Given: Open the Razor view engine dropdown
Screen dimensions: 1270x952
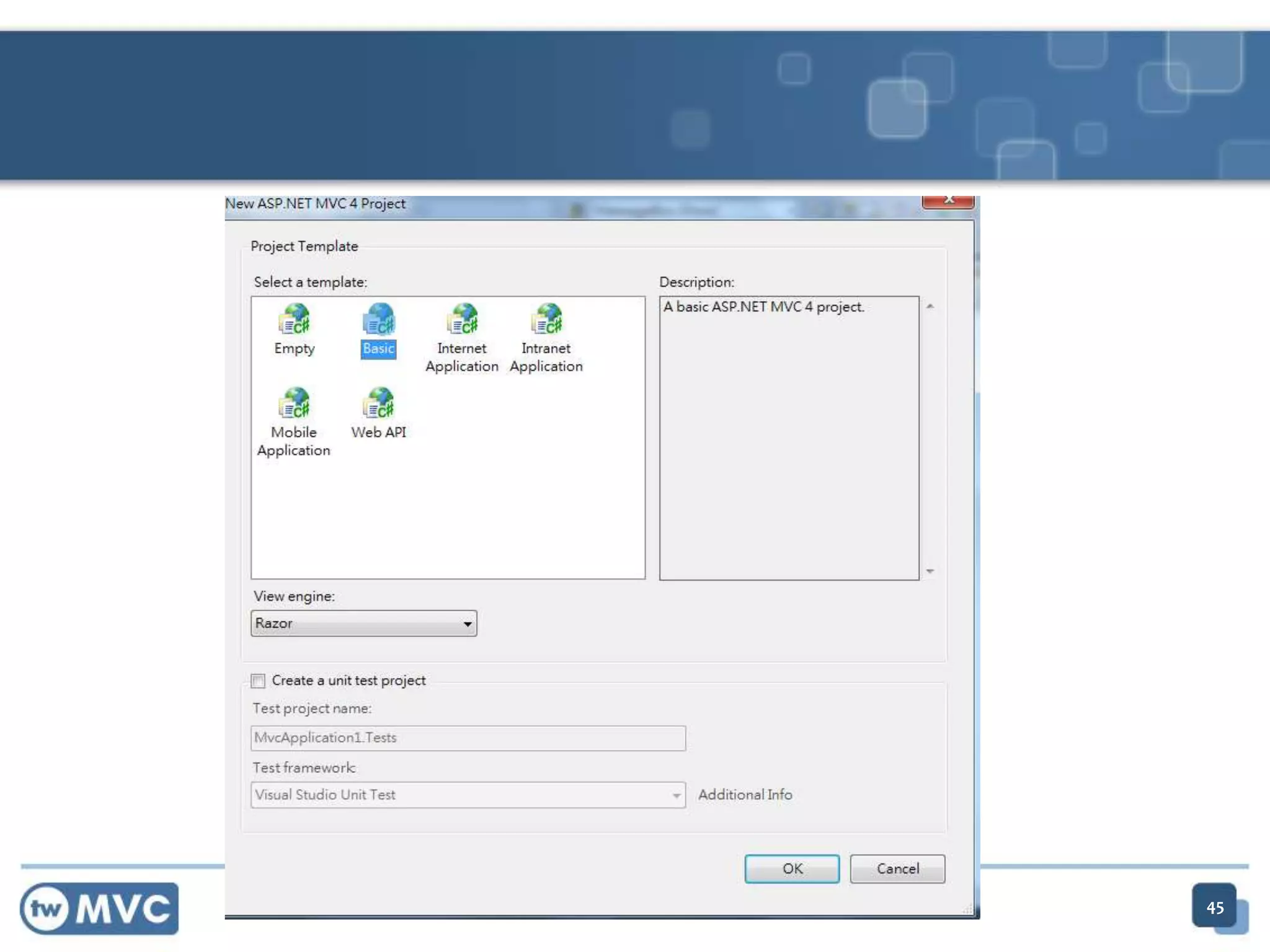Looking at the screenshot, I should [x=363, y=624].
